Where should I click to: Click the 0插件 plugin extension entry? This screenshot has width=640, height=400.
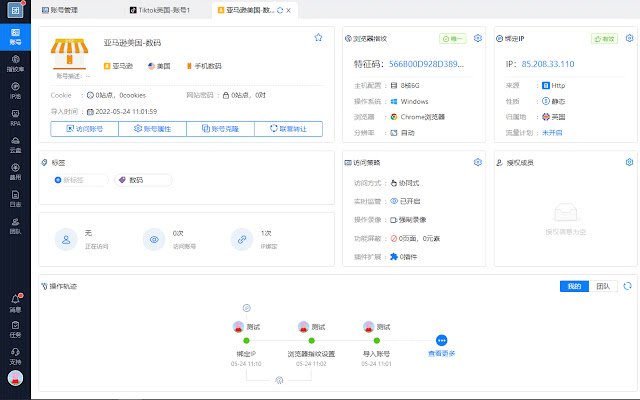point(404,257)
